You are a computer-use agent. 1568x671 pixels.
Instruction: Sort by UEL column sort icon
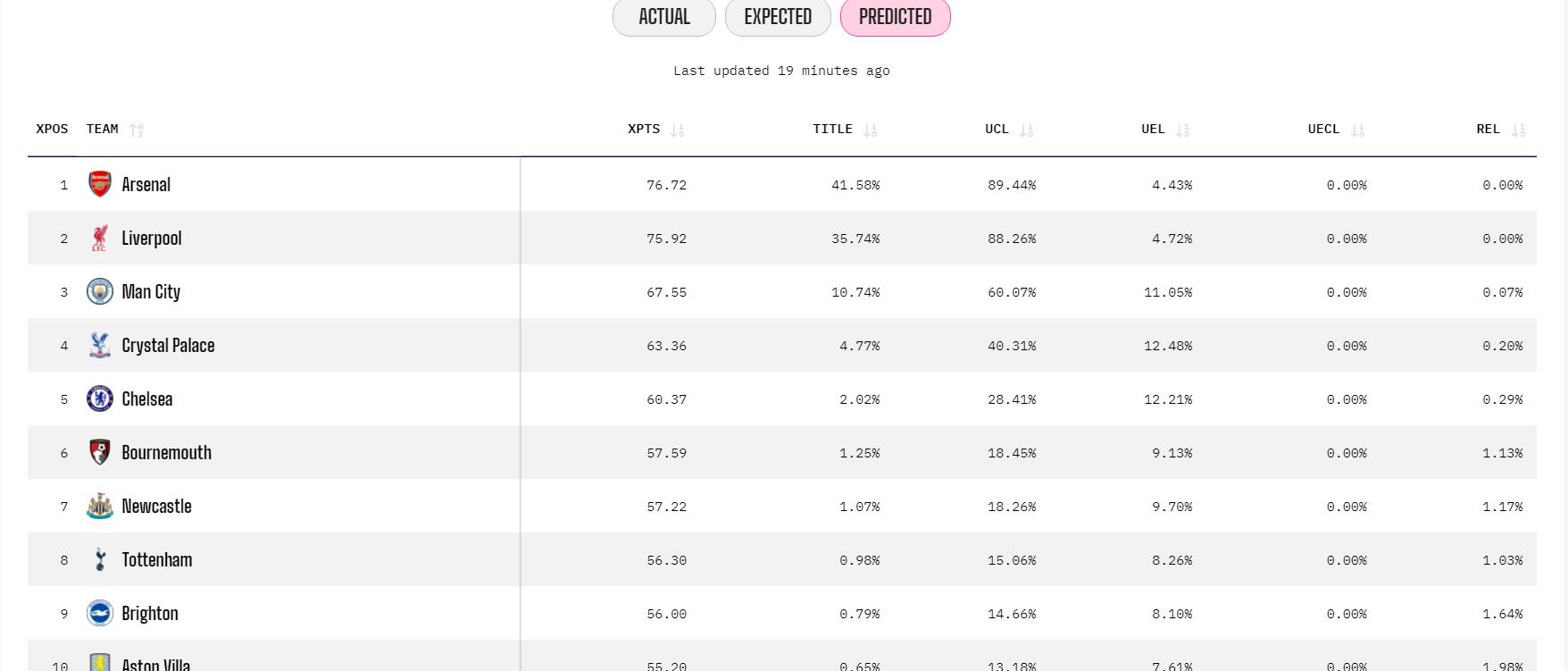coord(1183,130)
